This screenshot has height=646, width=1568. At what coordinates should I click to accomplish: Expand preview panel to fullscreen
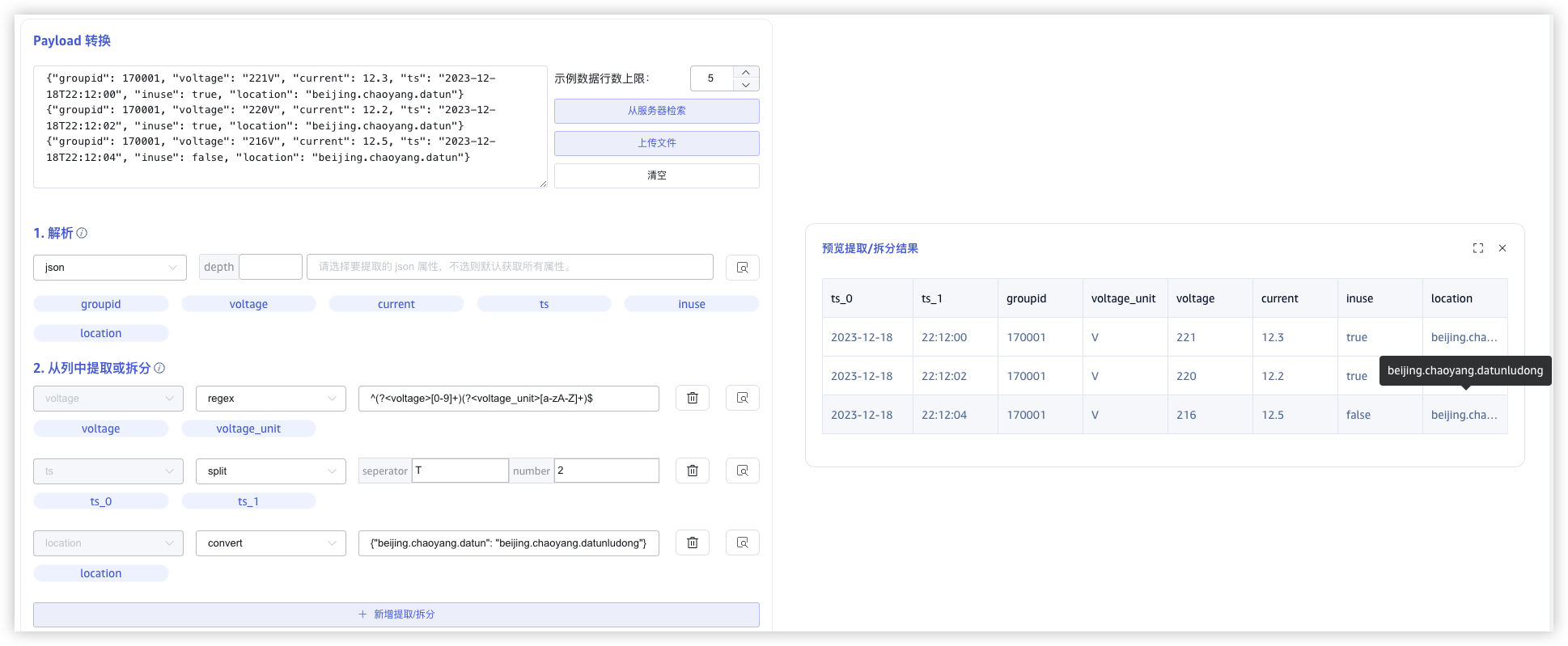[1478, 248]
